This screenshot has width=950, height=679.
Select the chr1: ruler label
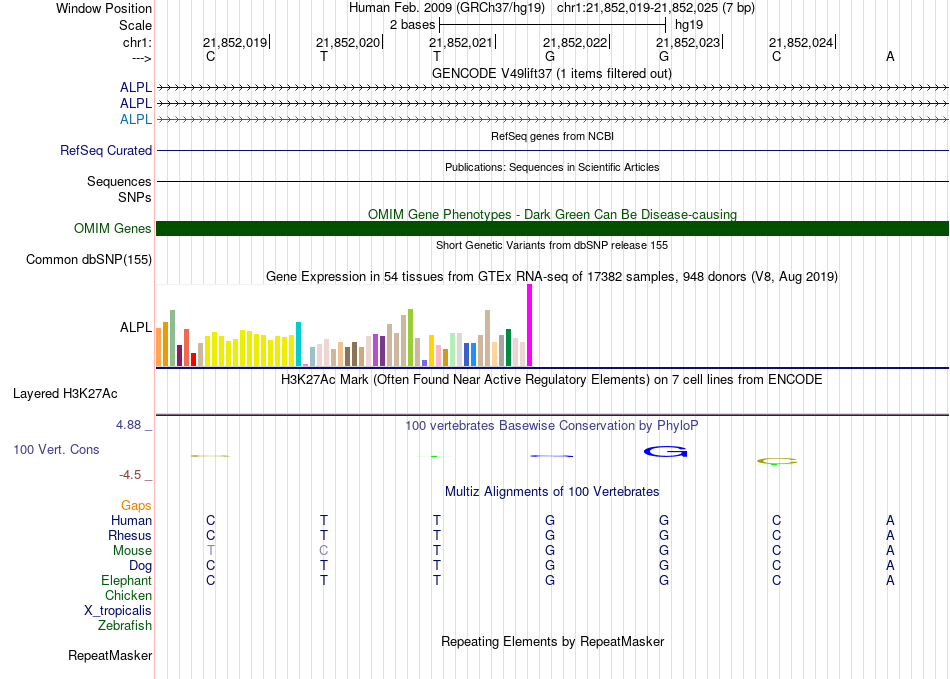pos(137,42)
